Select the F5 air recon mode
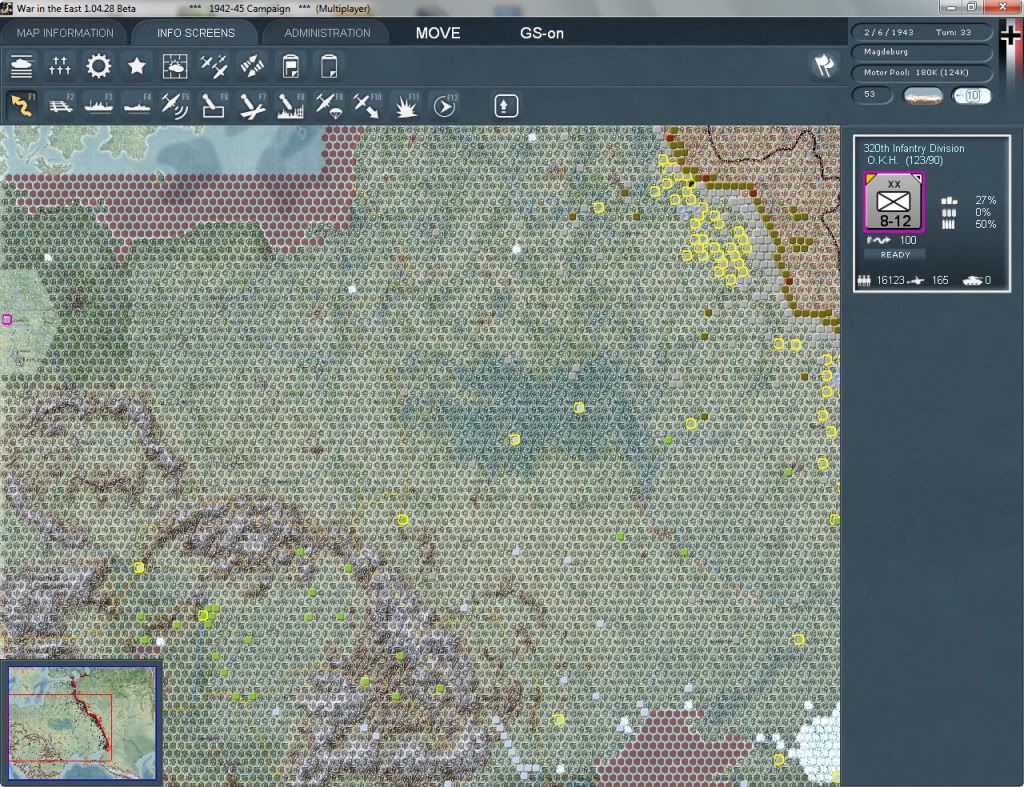The height and width of the screenshot is (787, 1024). coord(175,106)
